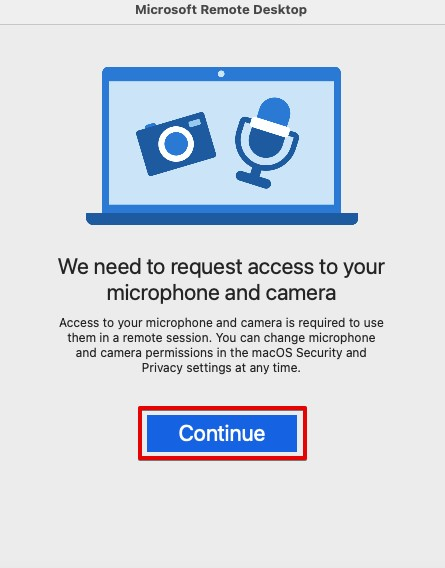Click the microphone icon in the illustration
The image size is (445, 568).
(x=266, y=143)
